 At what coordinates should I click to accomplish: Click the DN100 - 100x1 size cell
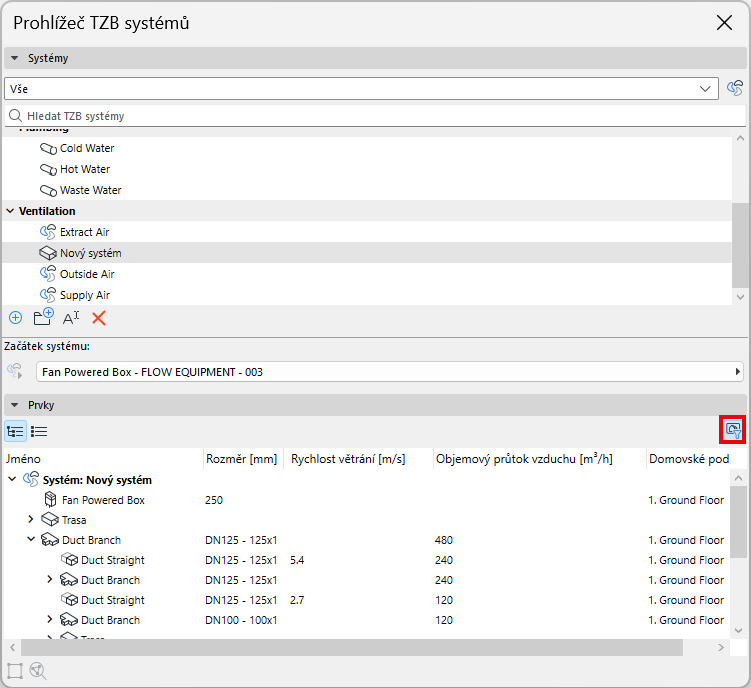click(x=241, y=620)
